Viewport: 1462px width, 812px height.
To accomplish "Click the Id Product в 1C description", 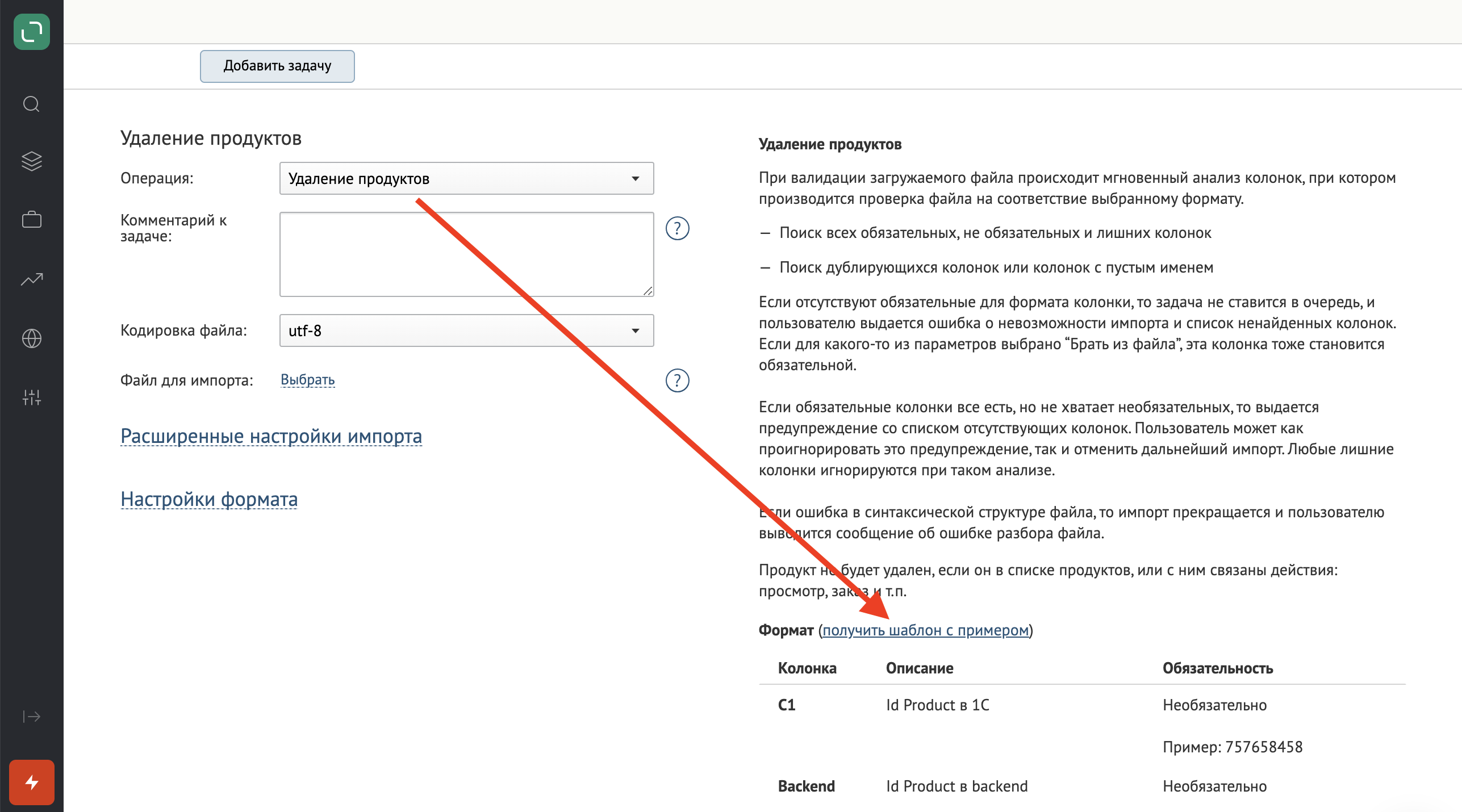I will 937,705.
